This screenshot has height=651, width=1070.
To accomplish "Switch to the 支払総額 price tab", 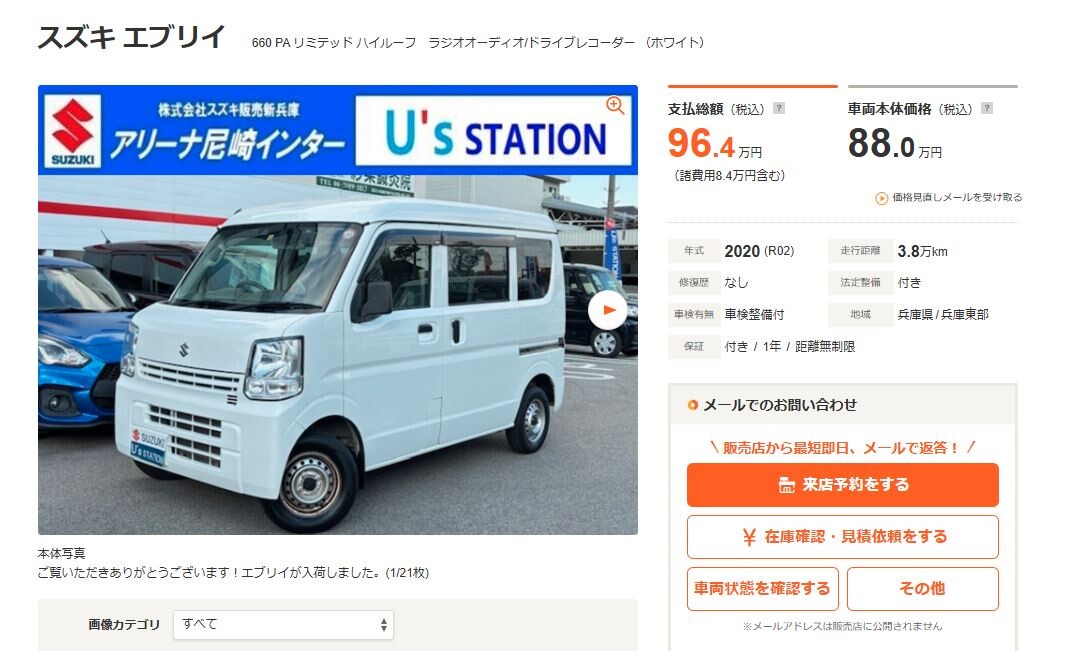I will [x=753, y=134].
